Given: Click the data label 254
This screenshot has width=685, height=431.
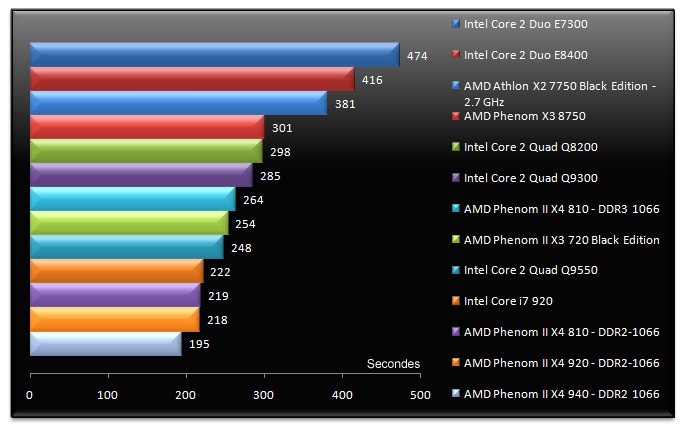Looking at the screenshot, I should [245, 224].
